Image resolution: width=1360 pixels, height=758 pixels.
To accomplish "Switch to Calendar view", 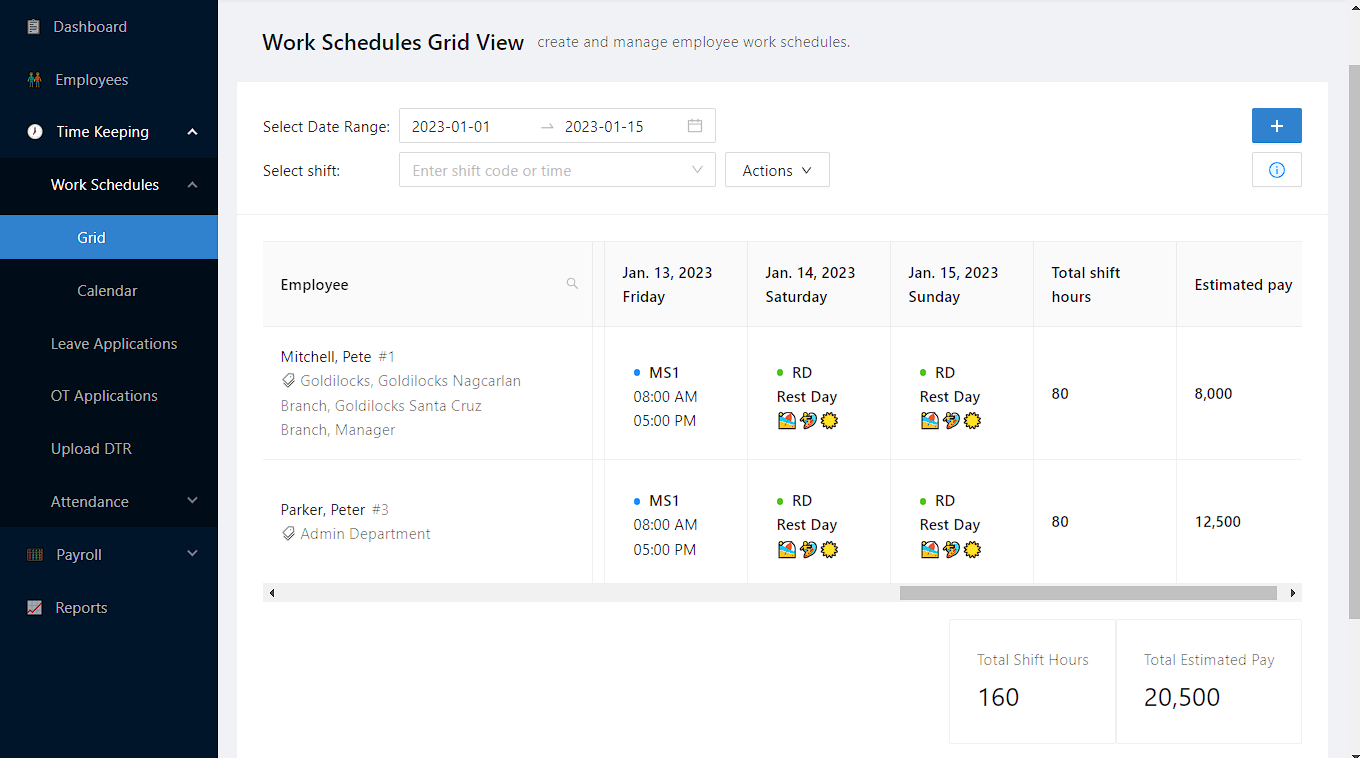I will pyautogui.click(x=107, y=291).
